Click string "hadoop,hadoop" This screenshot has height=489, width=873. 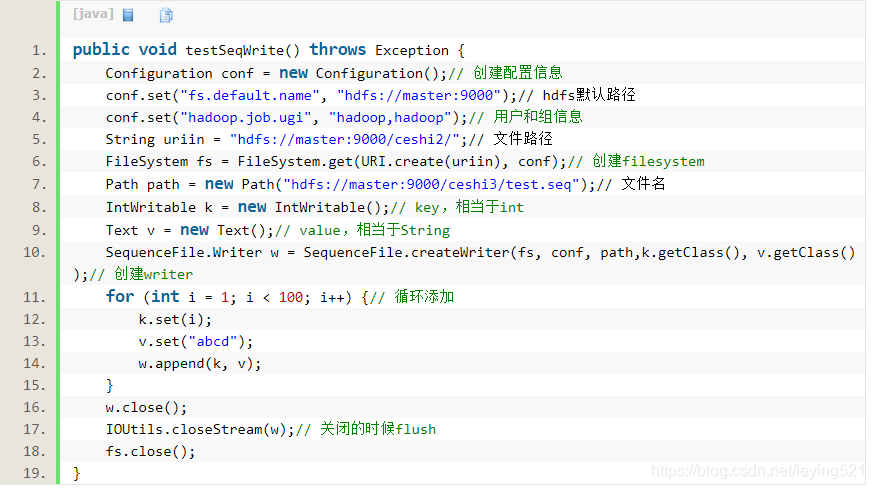(x=390, y=118)
